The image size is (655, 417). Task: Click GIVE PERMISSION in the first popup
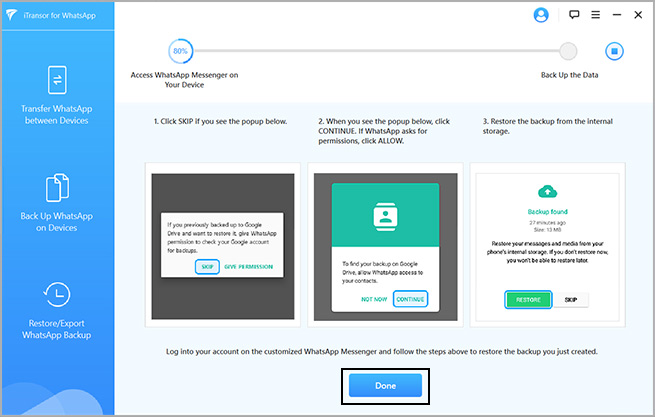[x=250, y=268]
